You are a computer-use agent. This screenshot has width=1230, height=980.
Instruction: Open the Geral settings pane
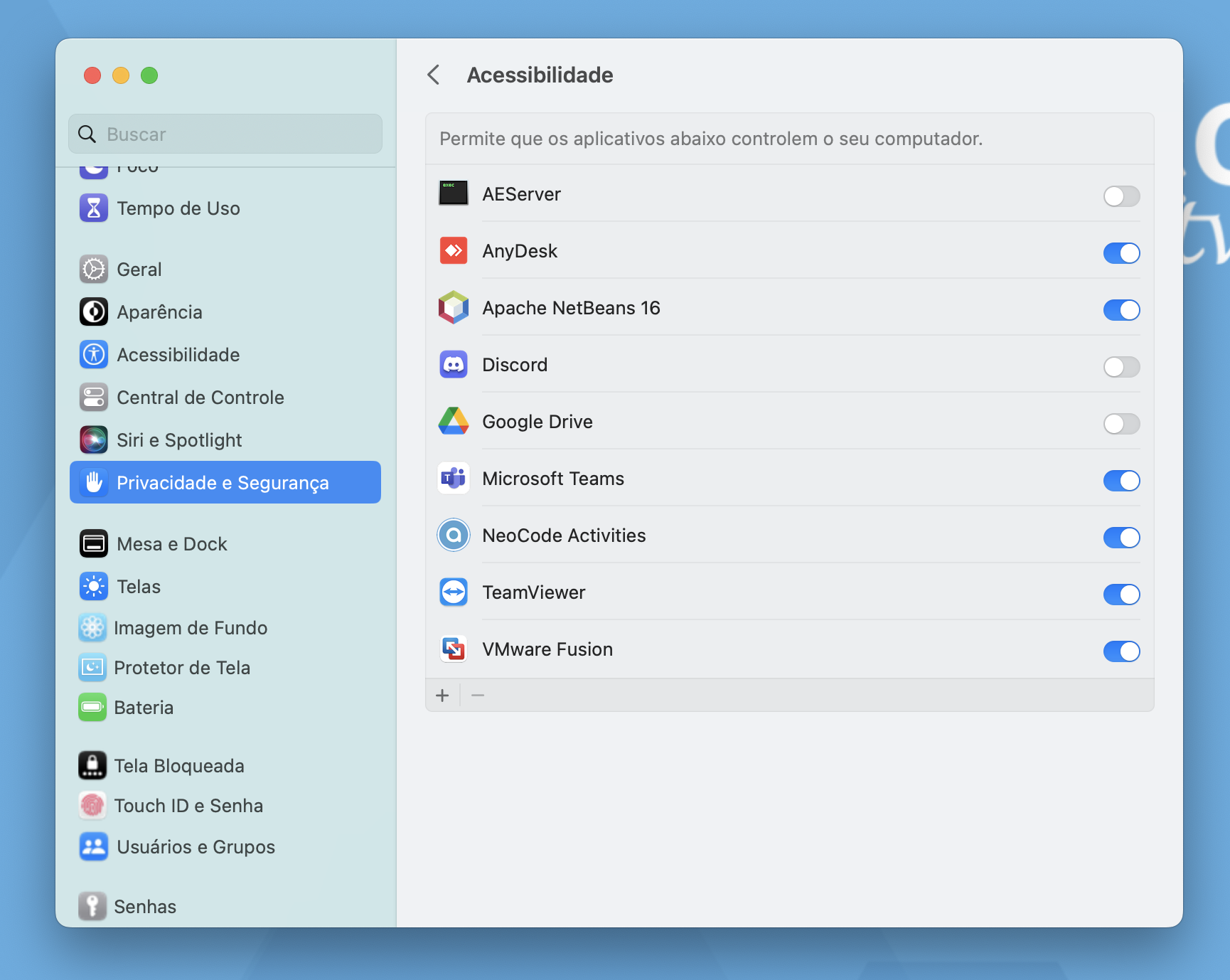tap(225, 269)
